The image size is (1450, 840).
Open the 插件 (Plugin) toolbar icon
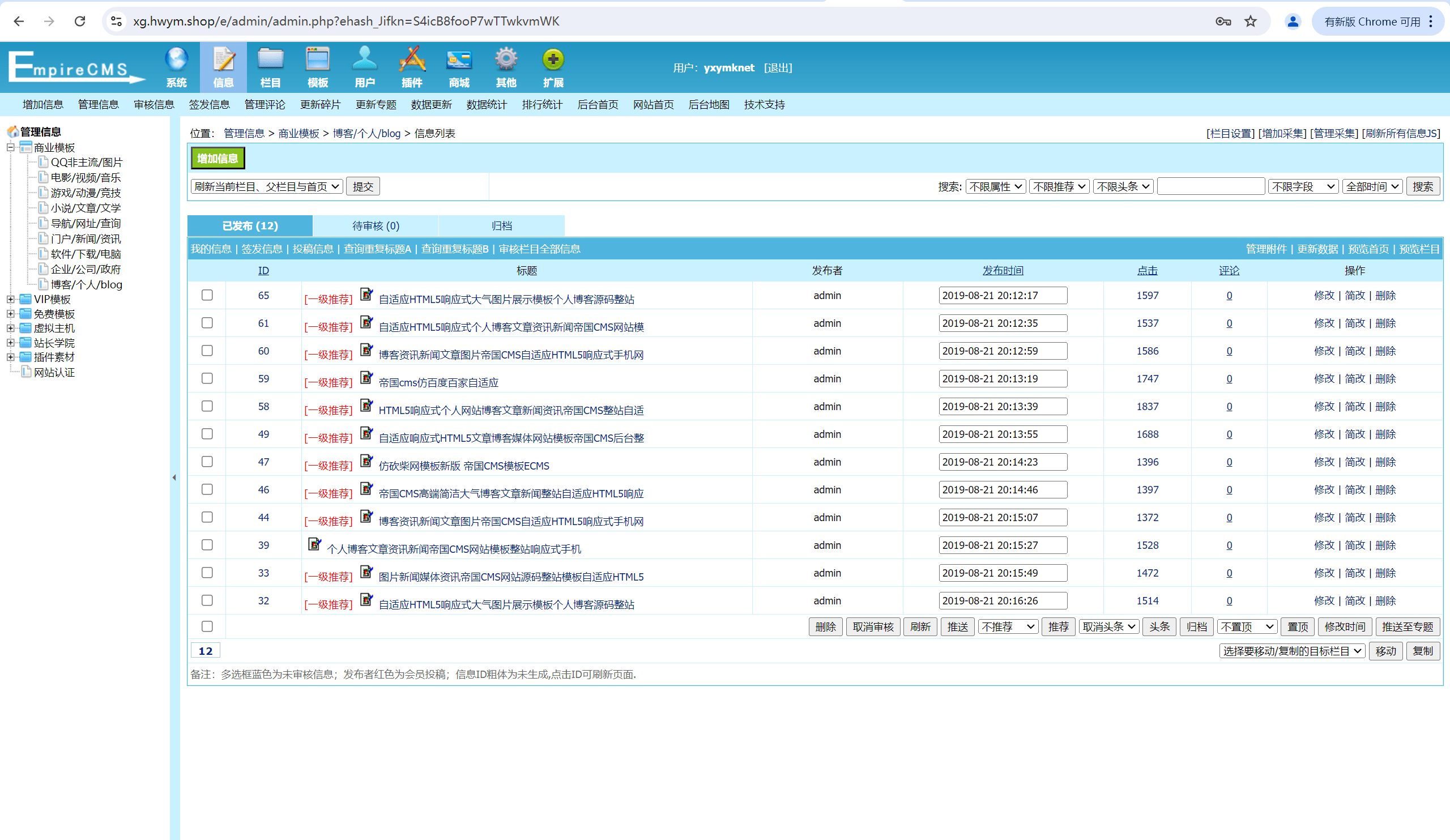[x=412, y=67]
